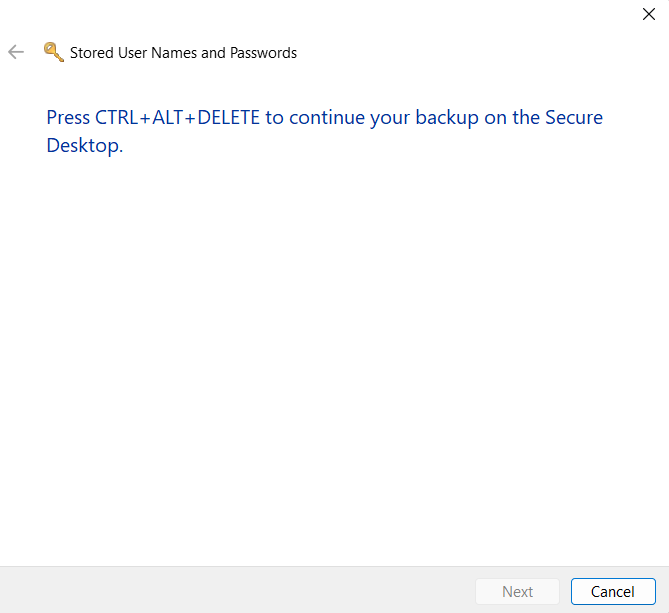Click the golden key icon
Image resolution: width=669 pixels, height=613 pixels.
54,52
